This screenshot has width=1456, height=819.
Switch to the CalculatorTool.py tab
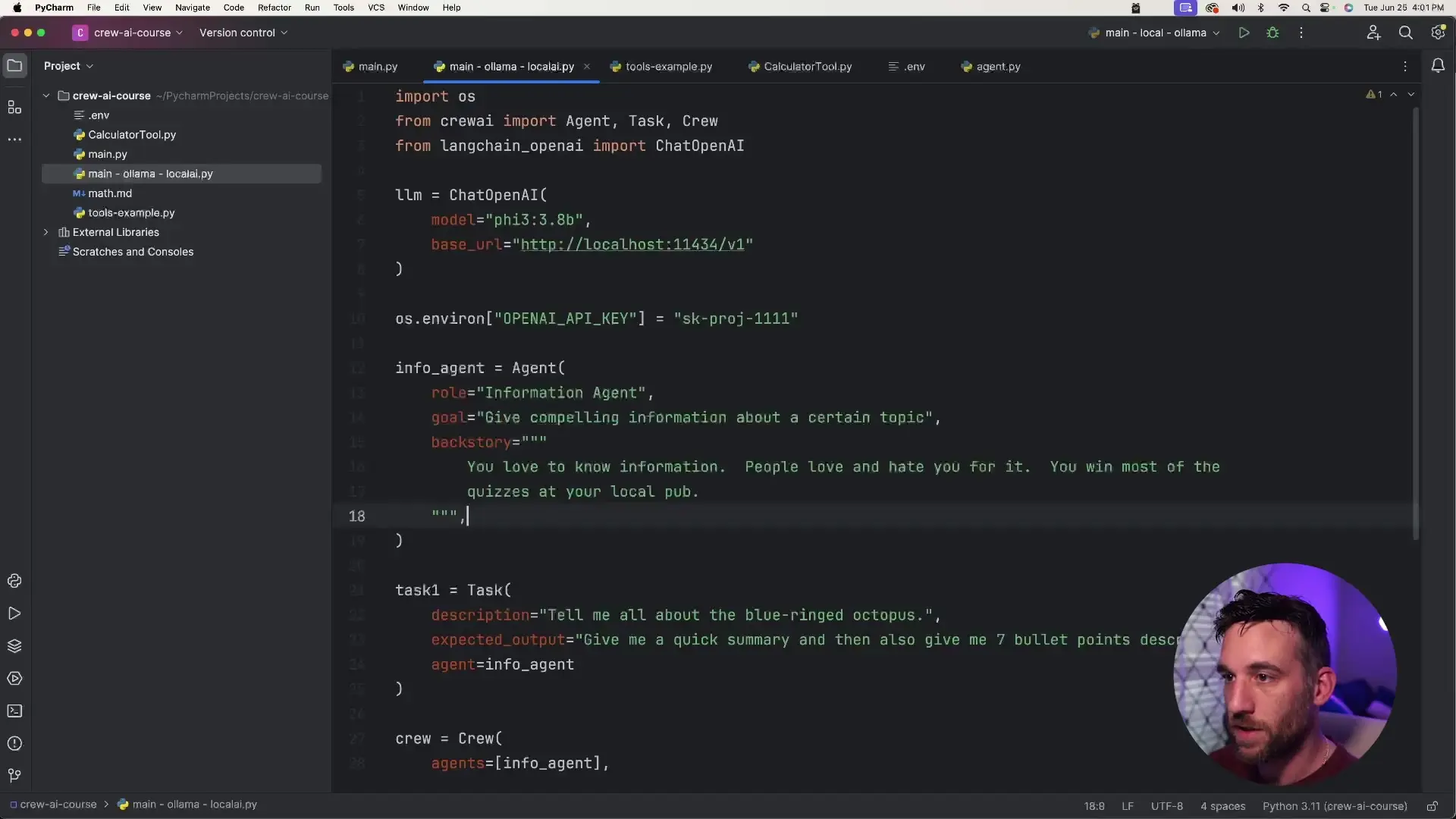(800, 67)
